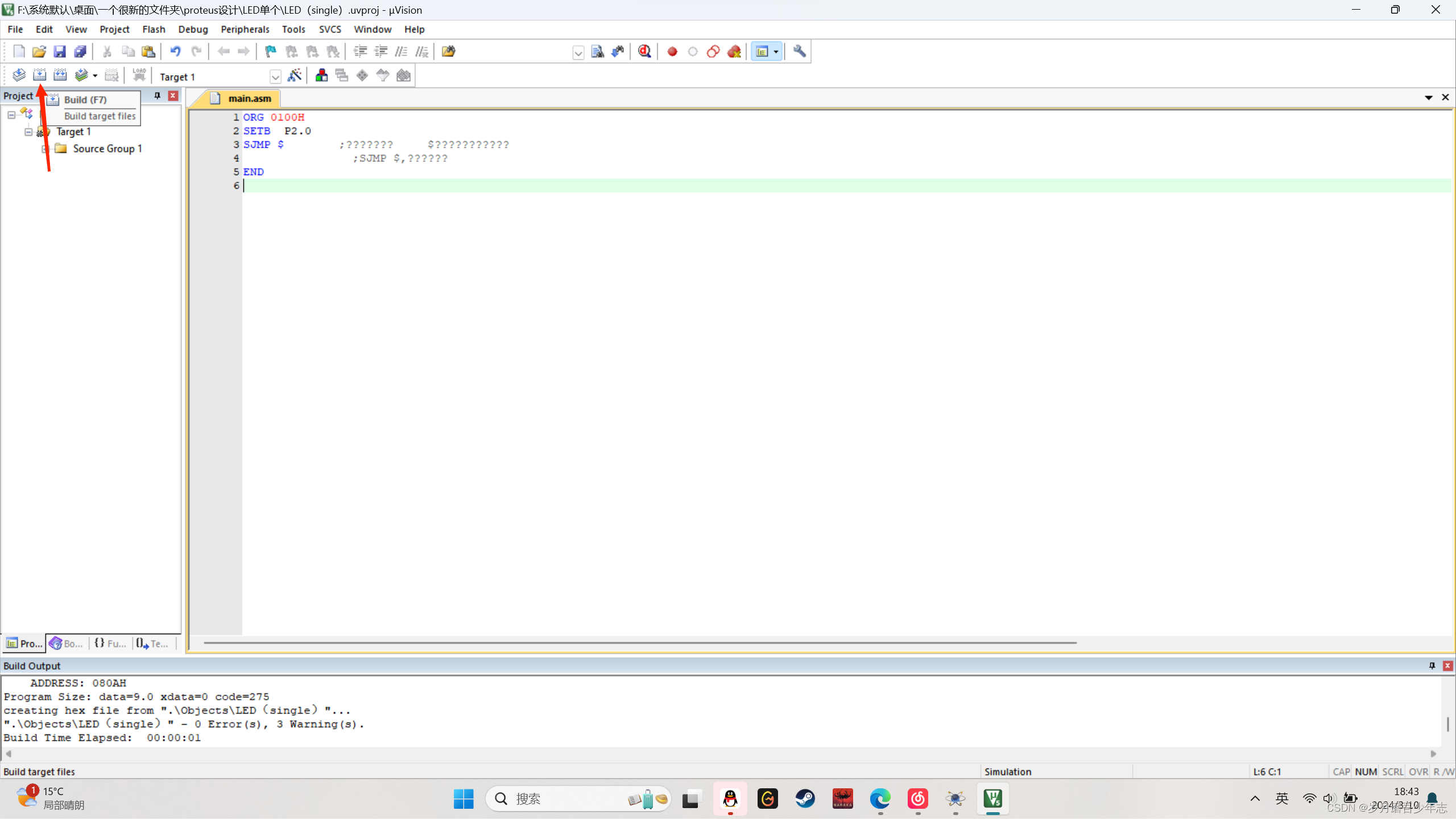Open Pack Installer icon
This screenshot has height=819, width=1456.
(403, 75)
